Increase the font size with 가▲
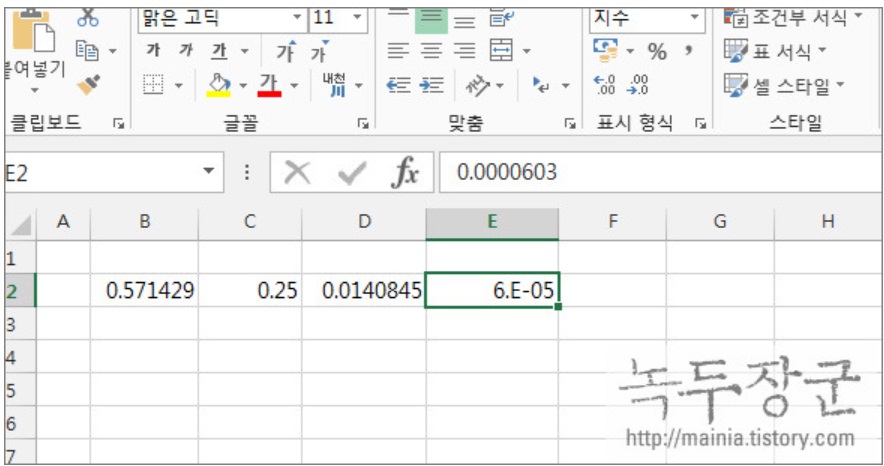884x466 pixels. click(x=286, y=51)
